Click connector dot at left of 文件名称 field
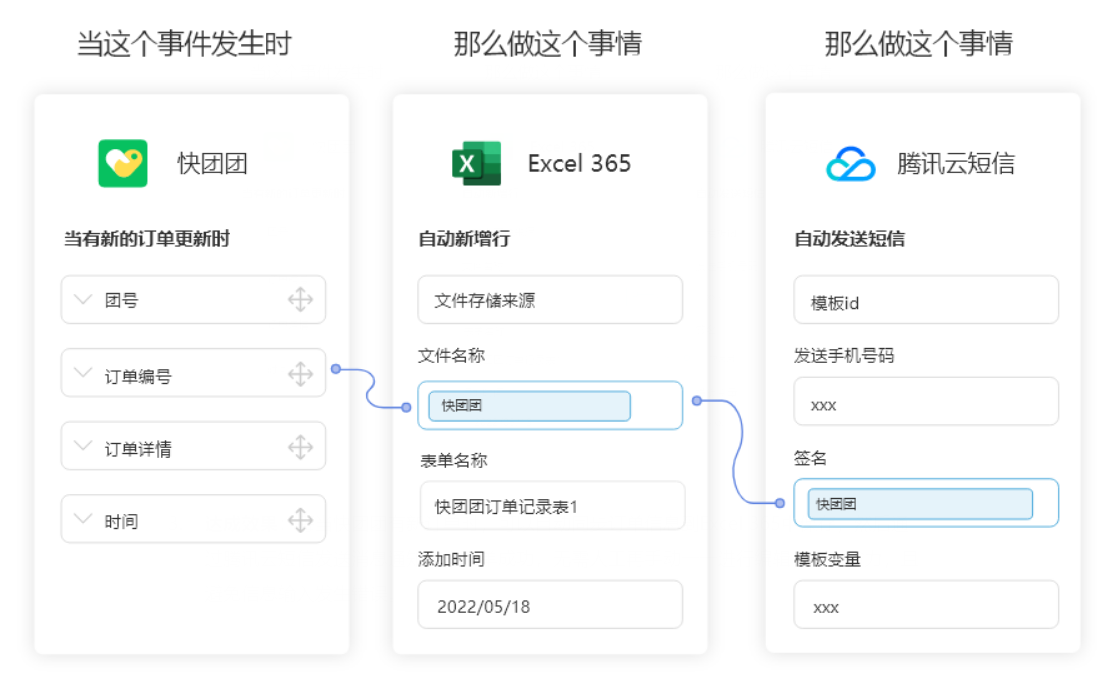This screenshot has height=687, width=1104. pyautogui.click(x=406, y=408)
